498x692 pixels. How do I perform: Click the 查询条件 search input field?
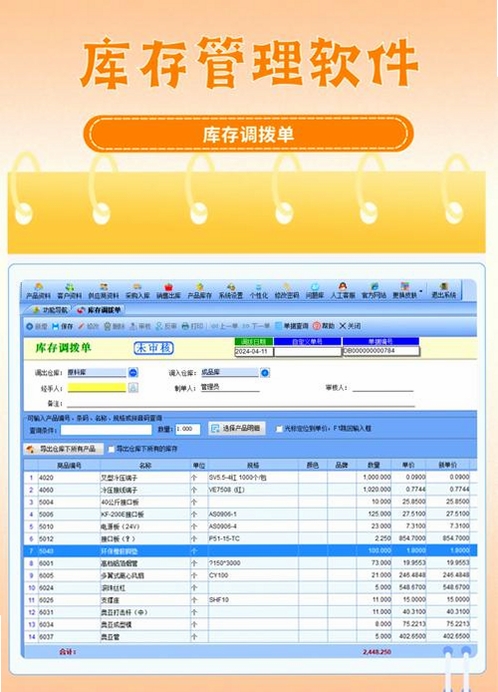point(106,429)
